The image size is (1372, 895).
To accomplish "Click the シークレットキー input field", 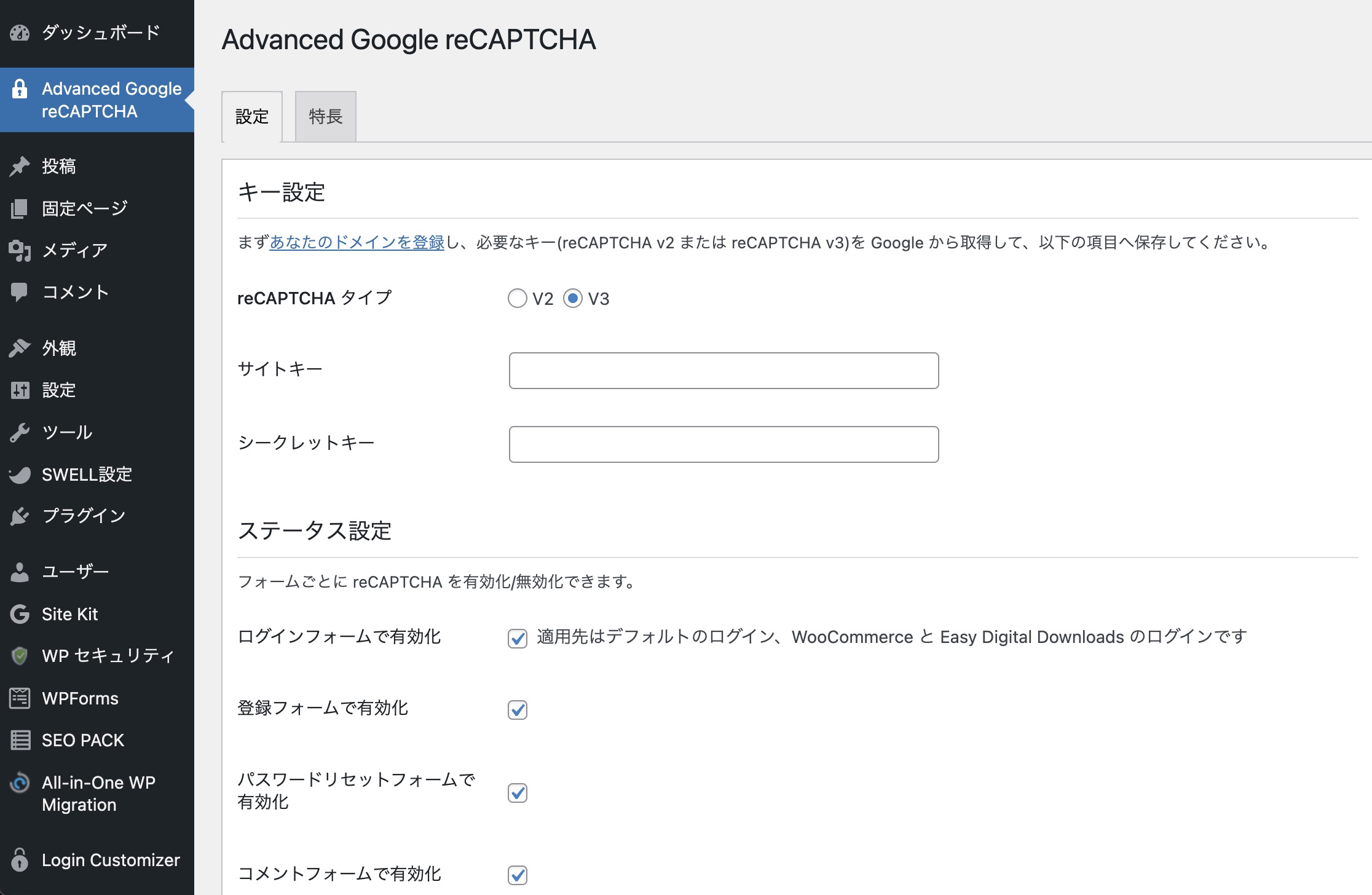I will tap(723, 444).
